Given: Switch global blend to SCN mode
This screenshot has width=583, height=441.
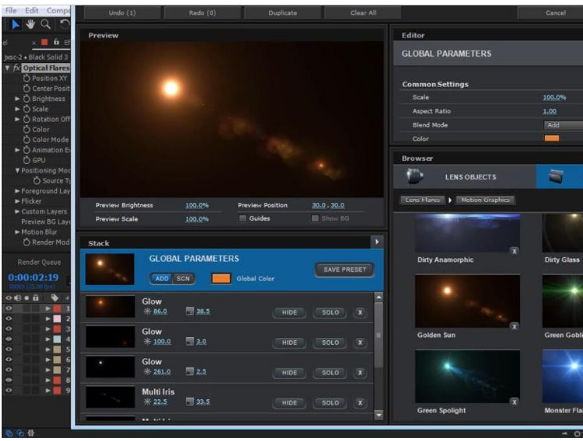Looking at the screenshot, I should click(x=183, y=279).
